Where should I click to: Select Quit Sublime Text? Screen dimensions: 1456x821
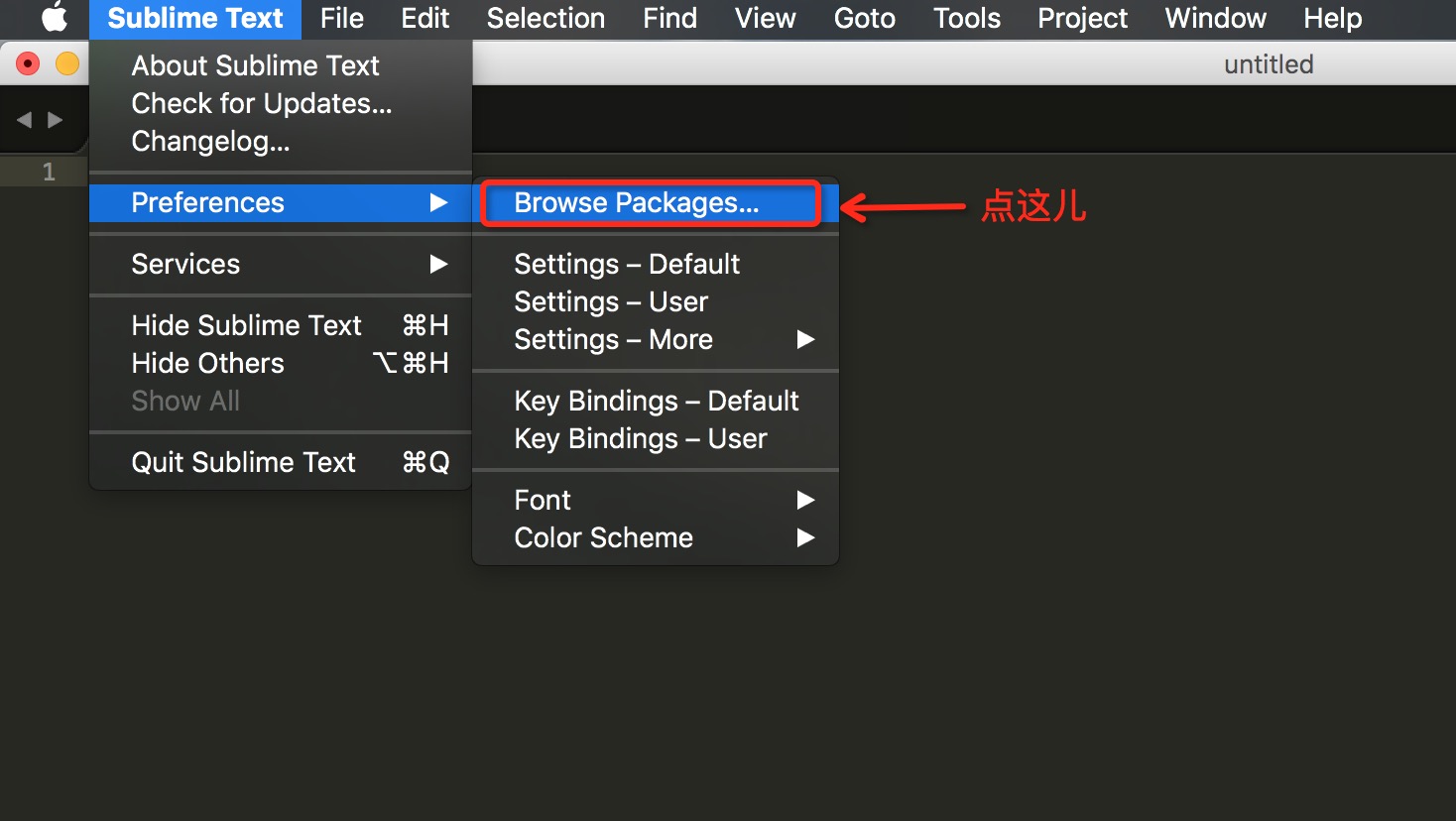pos(244,462)
